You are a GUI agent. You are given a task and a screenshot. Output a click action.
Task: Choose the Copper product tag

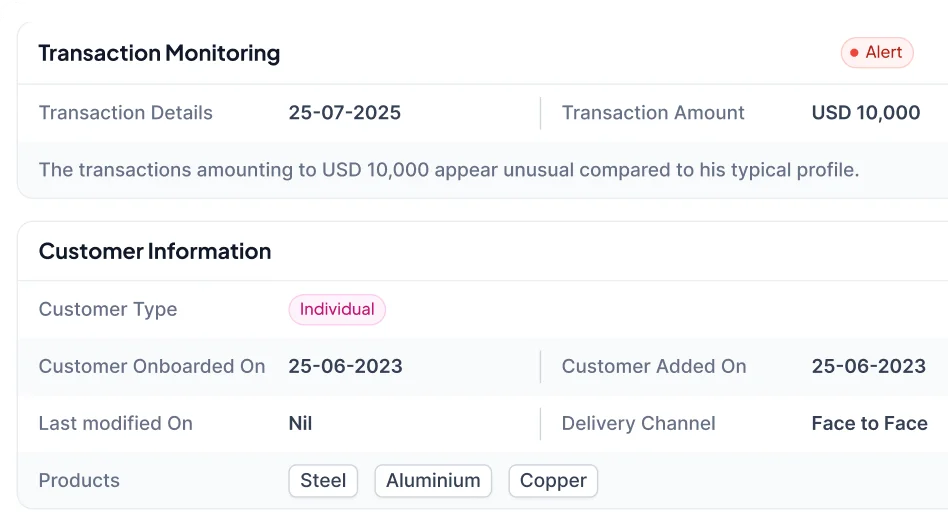coord(553,481)
